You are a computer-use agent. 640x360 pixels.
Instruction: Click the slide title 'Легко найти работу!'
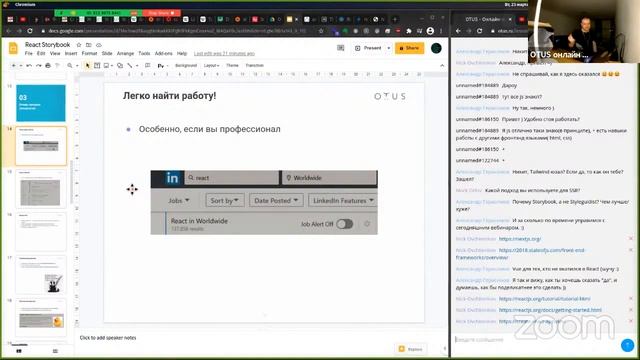[169, 96]
